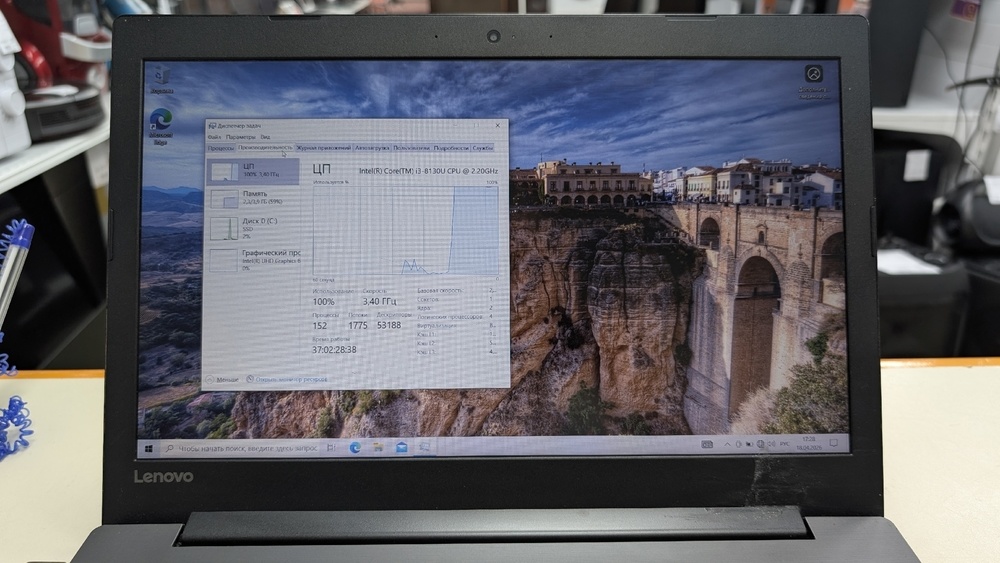The height and width of the screenshot is (563, 1000).
Task: Select the Память resource in the sidebar
Action: [253, 198]
